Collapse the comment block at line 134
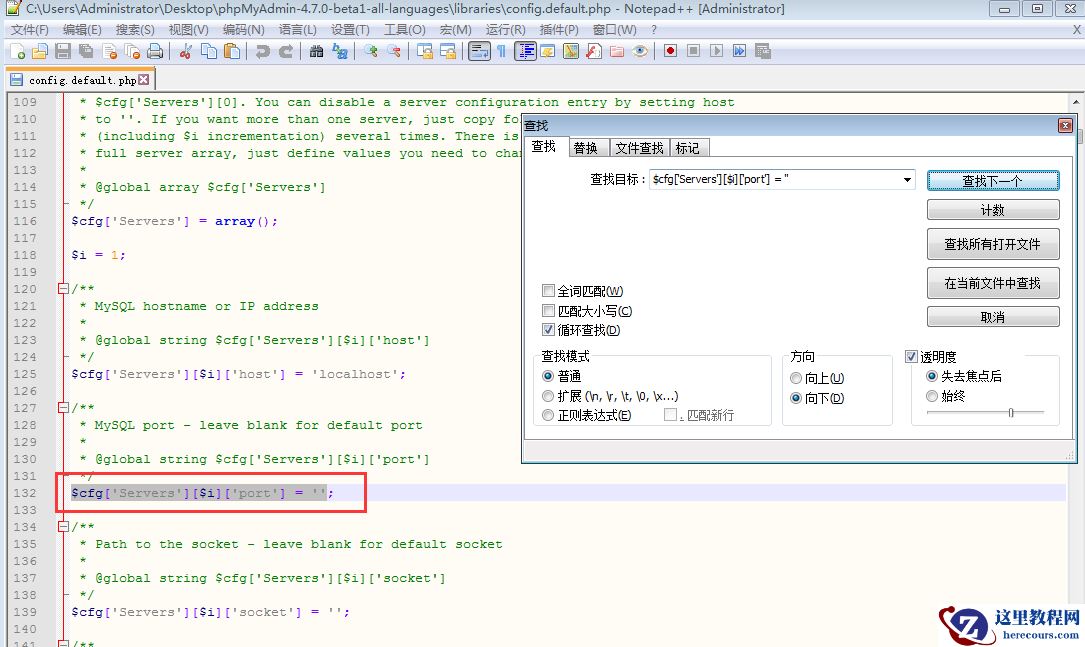Image resolution: width=1085 pixels, height=647 pixels. [x=63, y=527]
